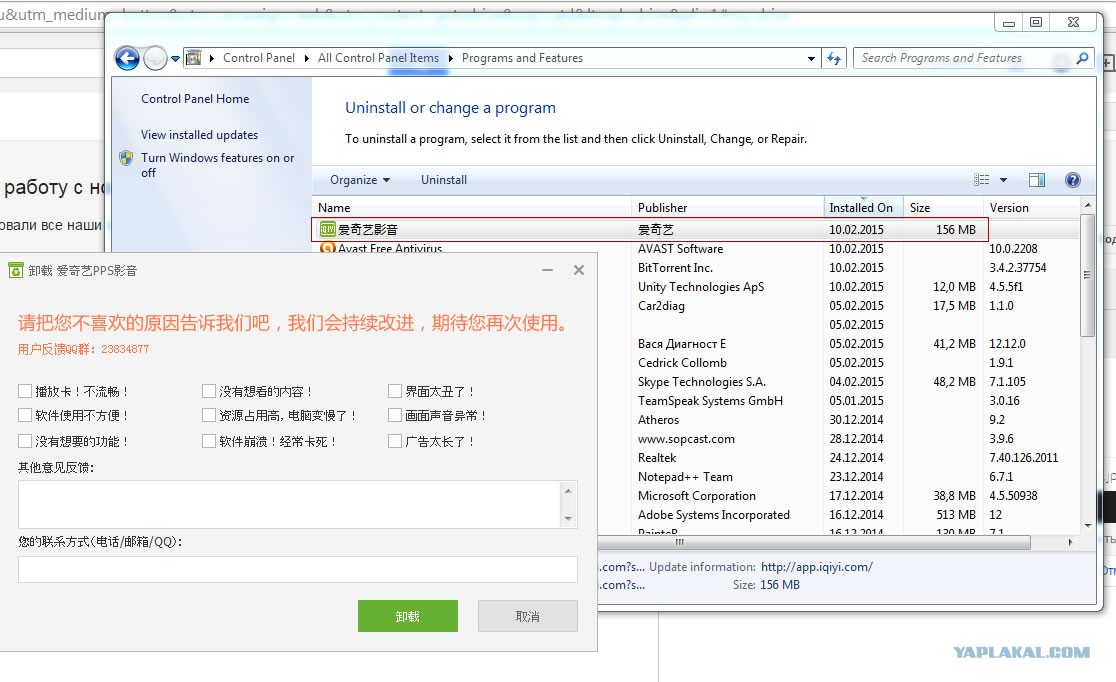Check the 没有想看的内容！ checkbox
This screenshot has width=1116, height=682.
tap(209, 391)
